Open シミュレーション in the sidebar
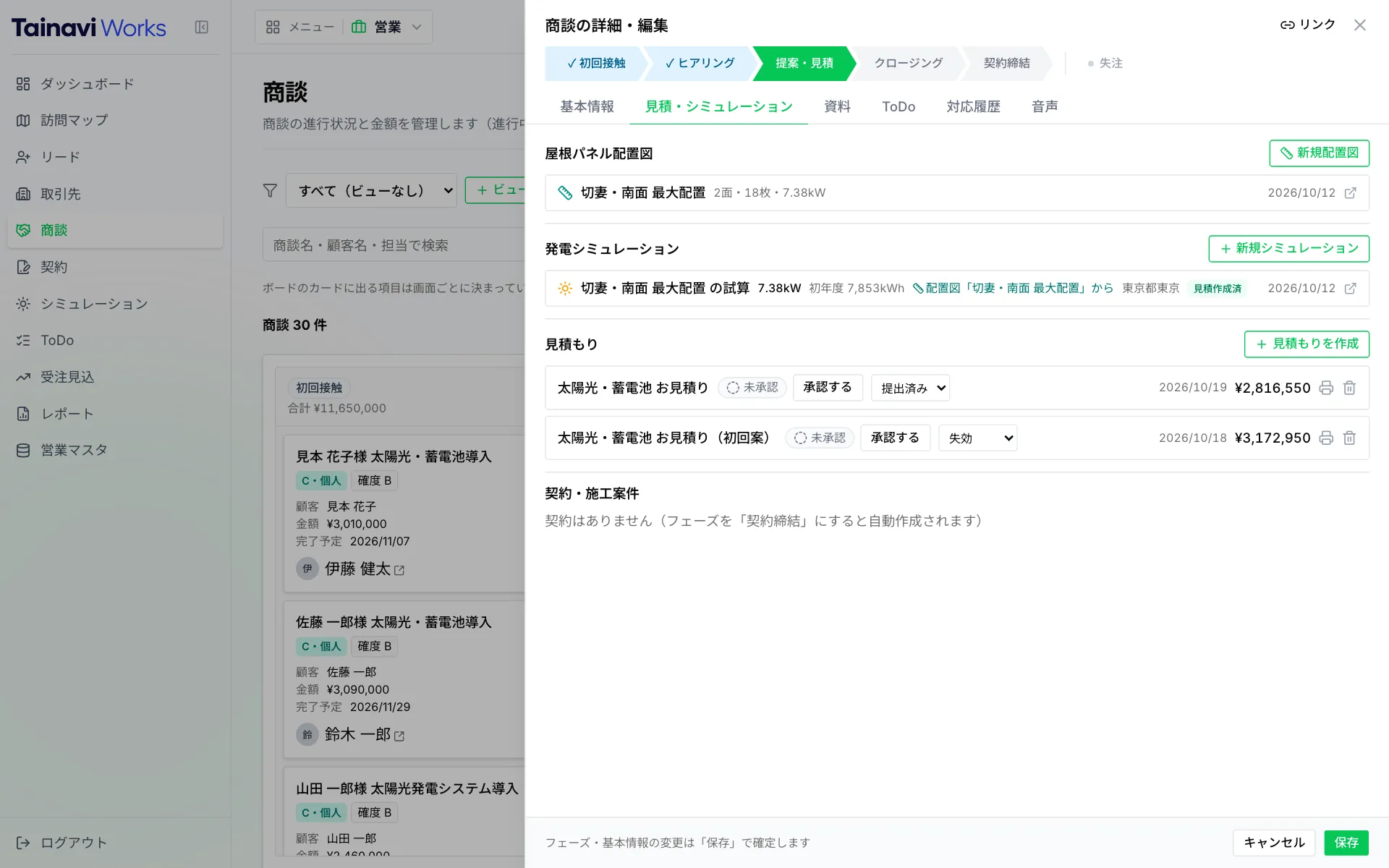Image resolution: width=1389 pixels, height=868 pixels. tap(115, 304)
